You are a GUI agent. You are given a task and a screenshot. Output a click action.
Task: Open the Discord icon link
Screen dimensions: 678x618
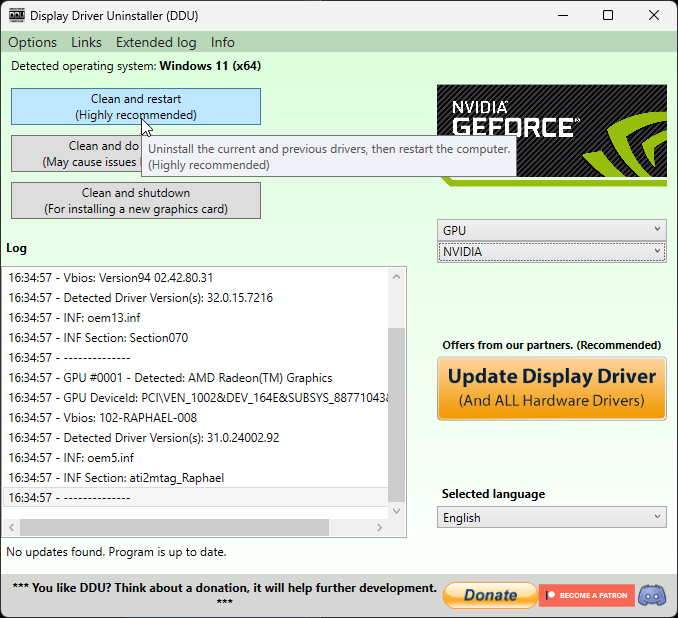click(x=652, y=596)
